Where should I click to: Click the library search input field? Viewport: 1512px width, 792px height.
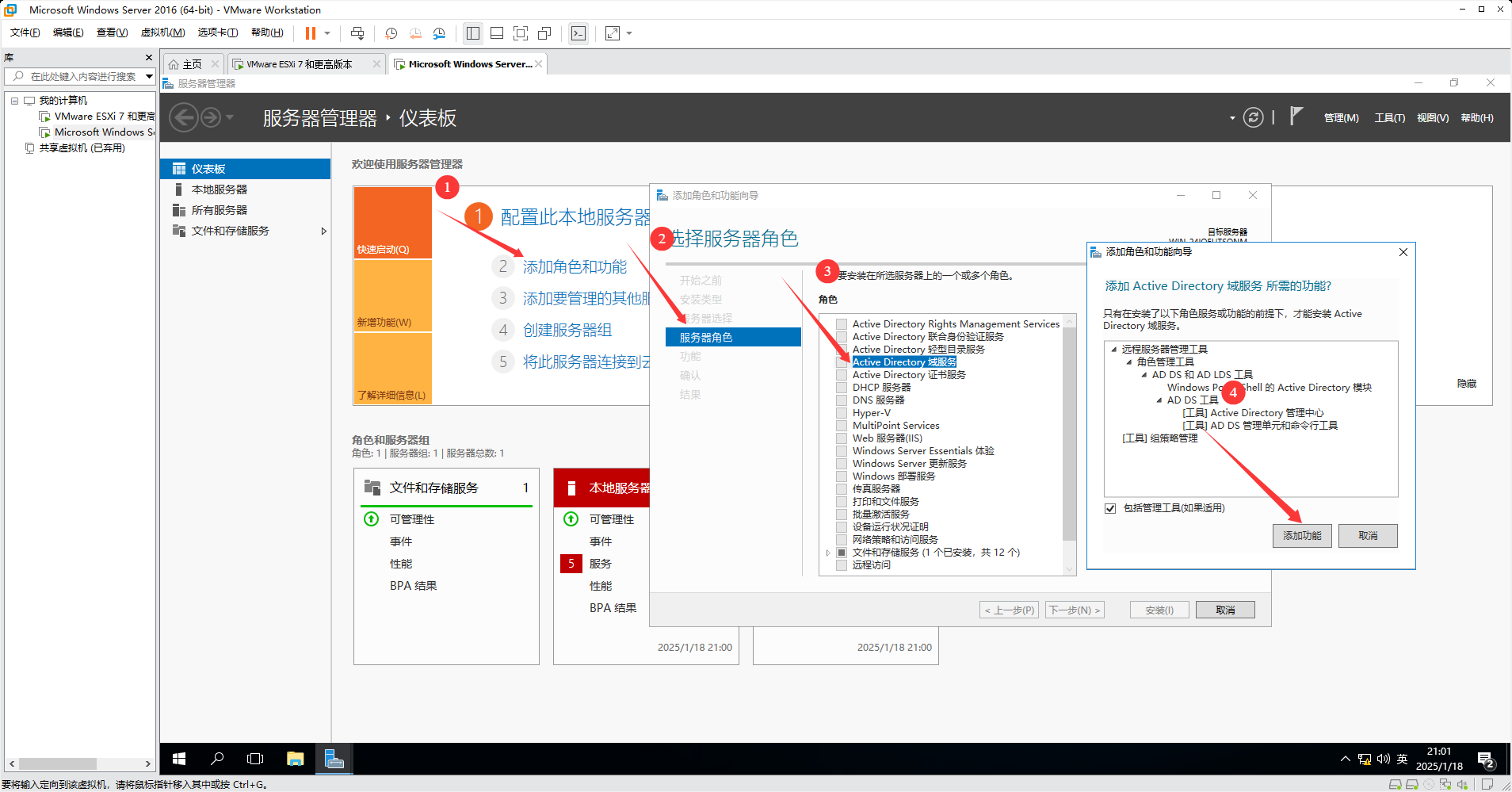[82, 76]
